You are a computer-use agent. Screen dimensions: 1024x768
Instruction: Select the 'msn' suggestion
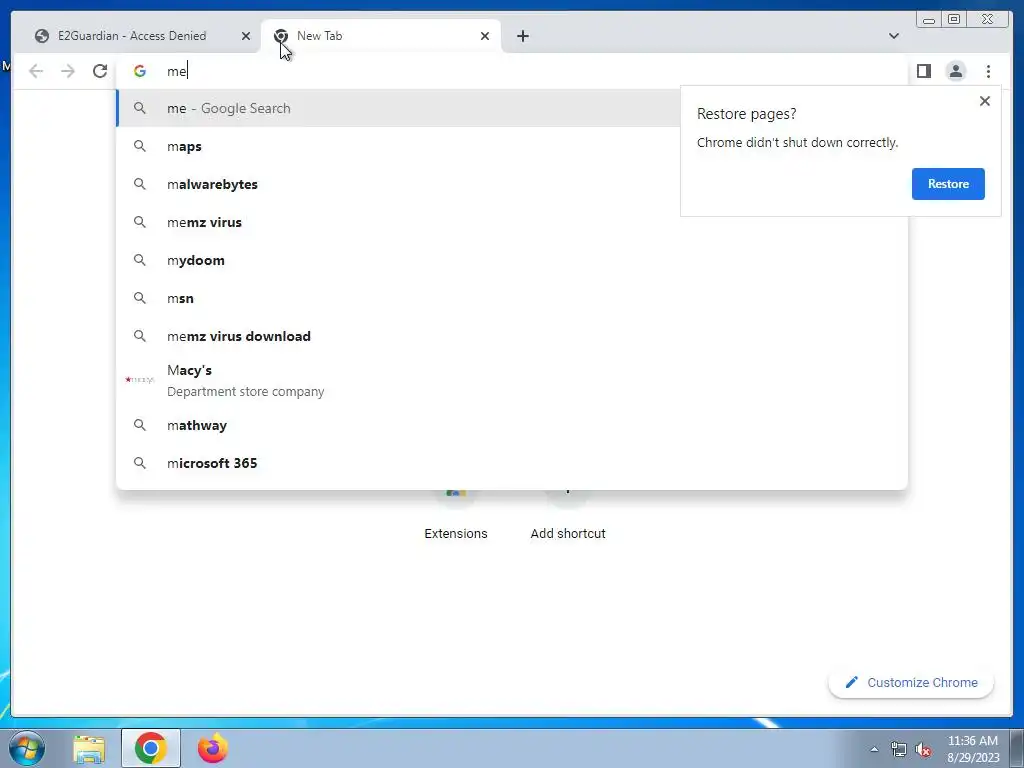point(512,298)
